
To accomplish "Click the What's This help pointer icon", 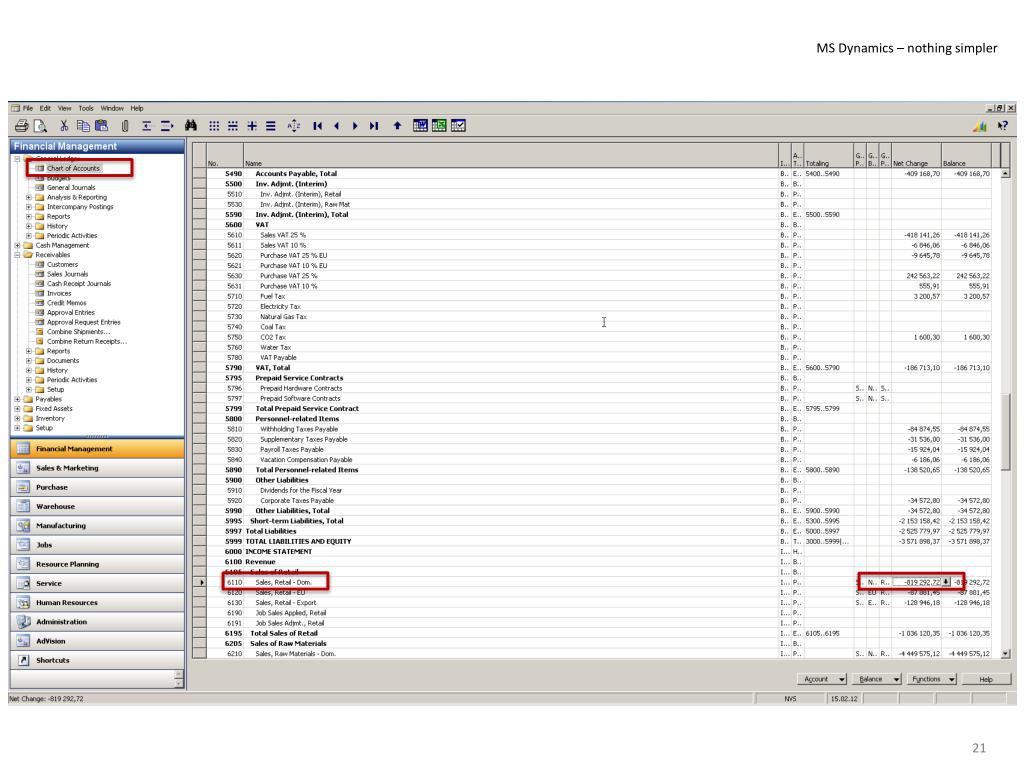I will pyautogui.click(x=1002, y=126).
